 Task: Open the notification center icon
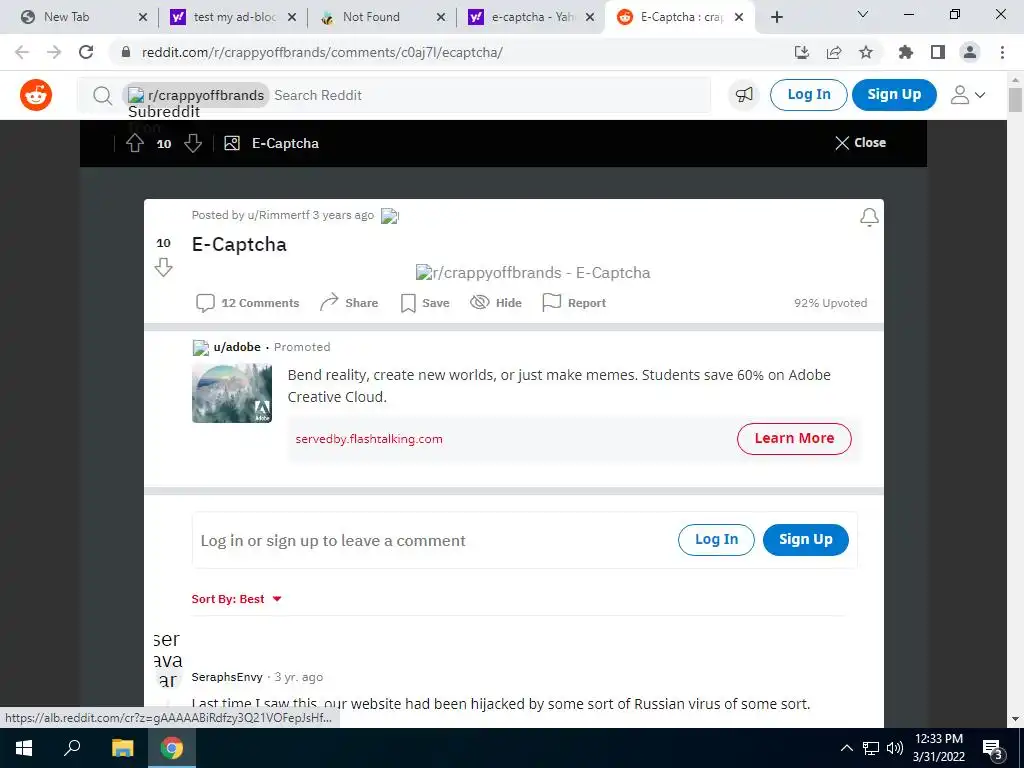coord(993,749)
